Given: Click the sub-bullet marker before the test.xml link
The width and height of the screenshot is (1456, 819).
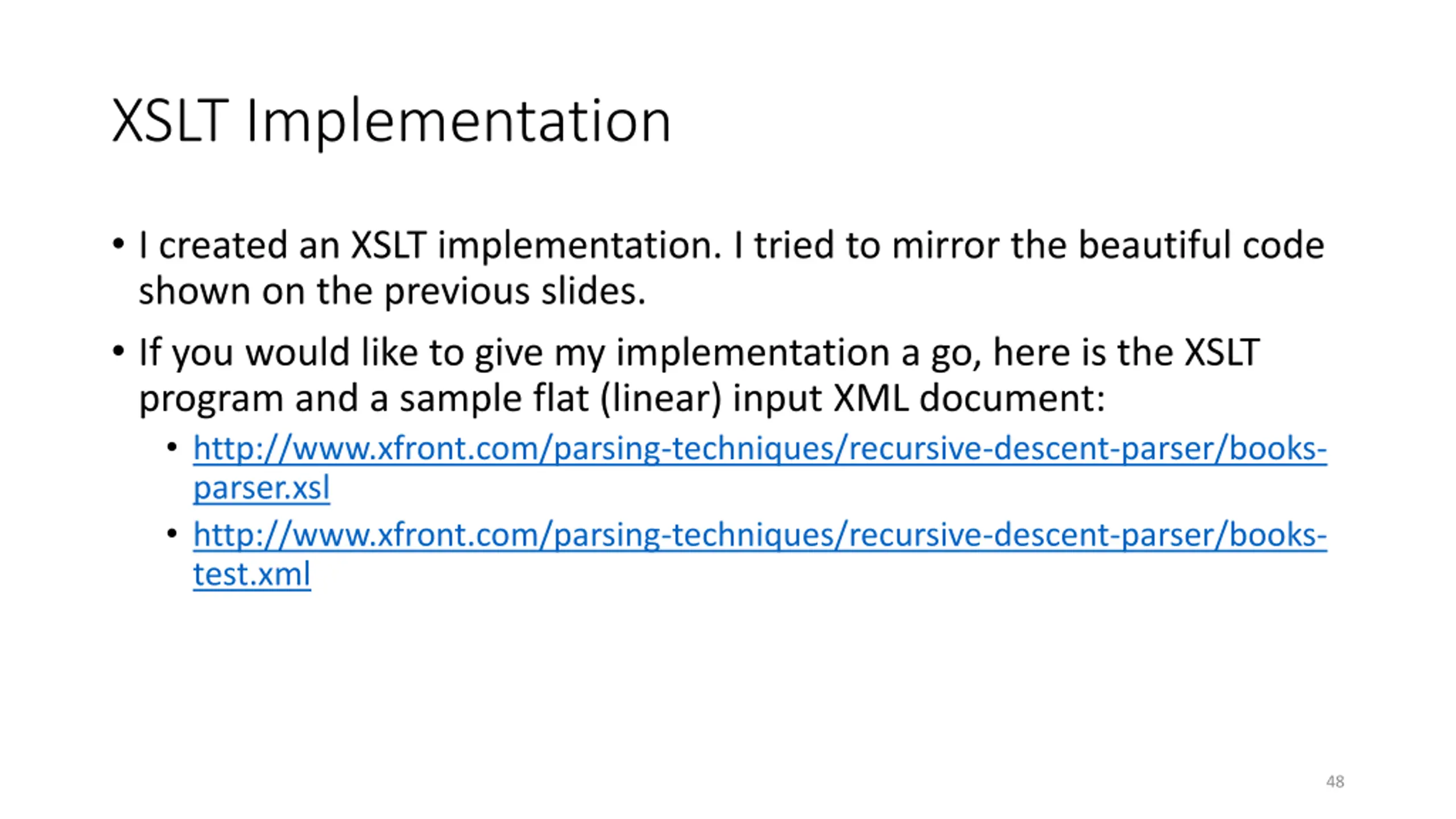Looking at the screenshot, I should 172,534.
